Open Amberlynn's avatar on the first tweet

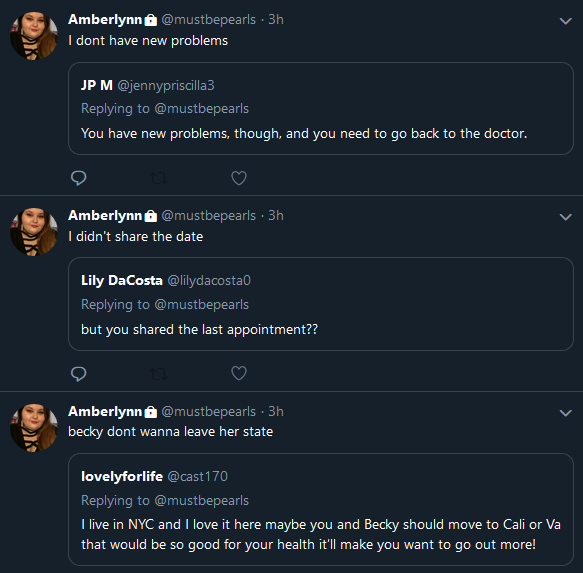34,36
